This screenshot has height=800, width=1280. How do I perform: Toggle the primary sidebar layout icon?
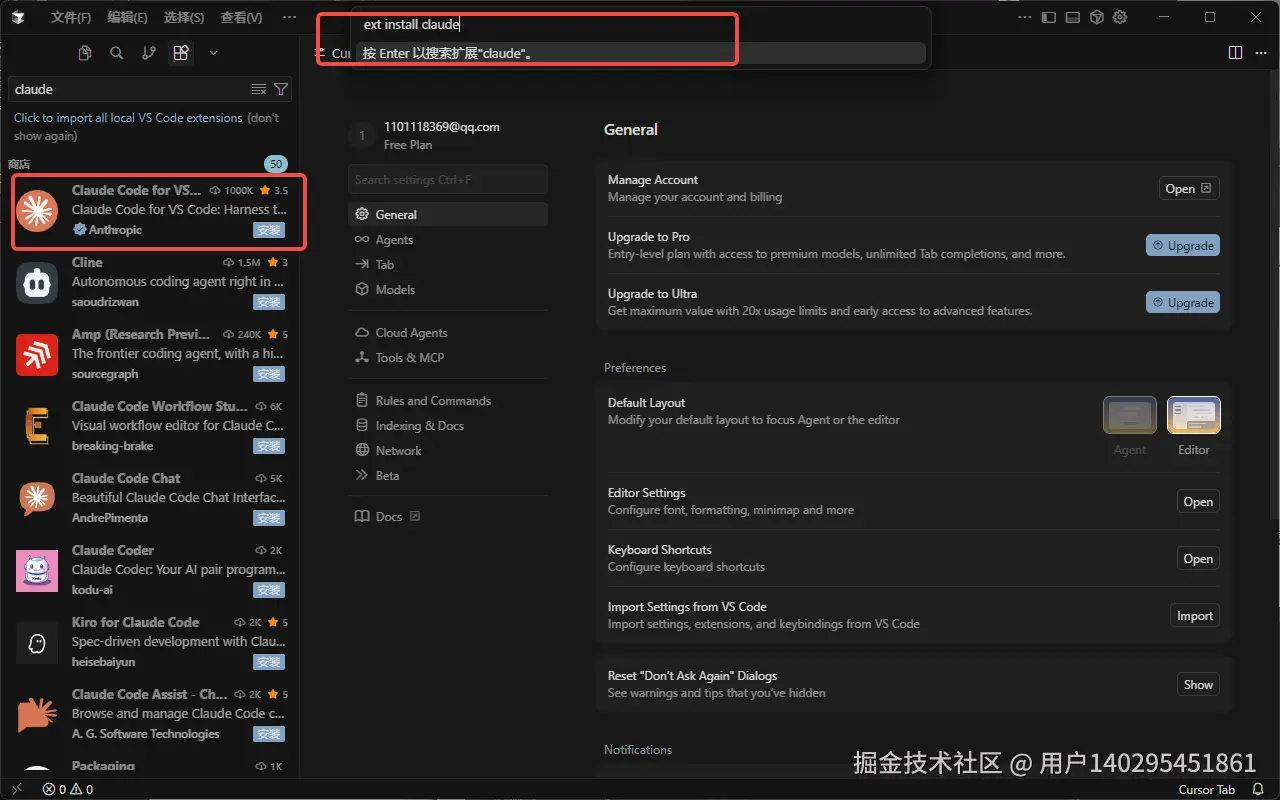pos(1049,17)
